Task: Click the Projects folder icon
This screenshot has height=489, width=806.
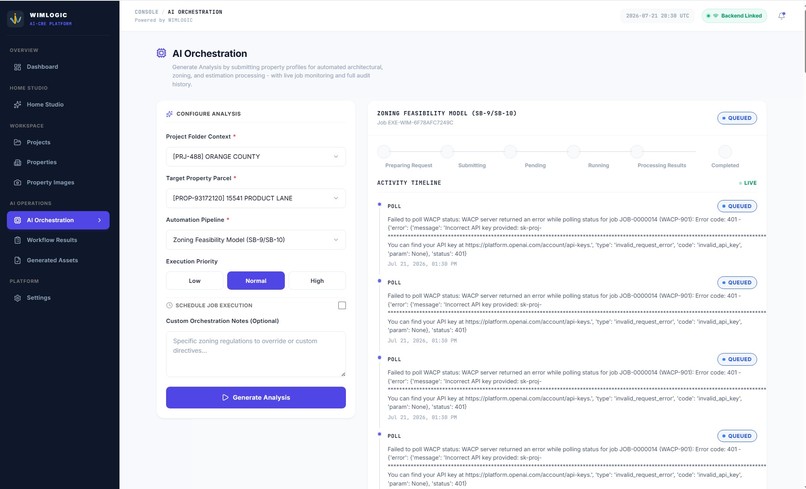Action: tap(17, 142)
